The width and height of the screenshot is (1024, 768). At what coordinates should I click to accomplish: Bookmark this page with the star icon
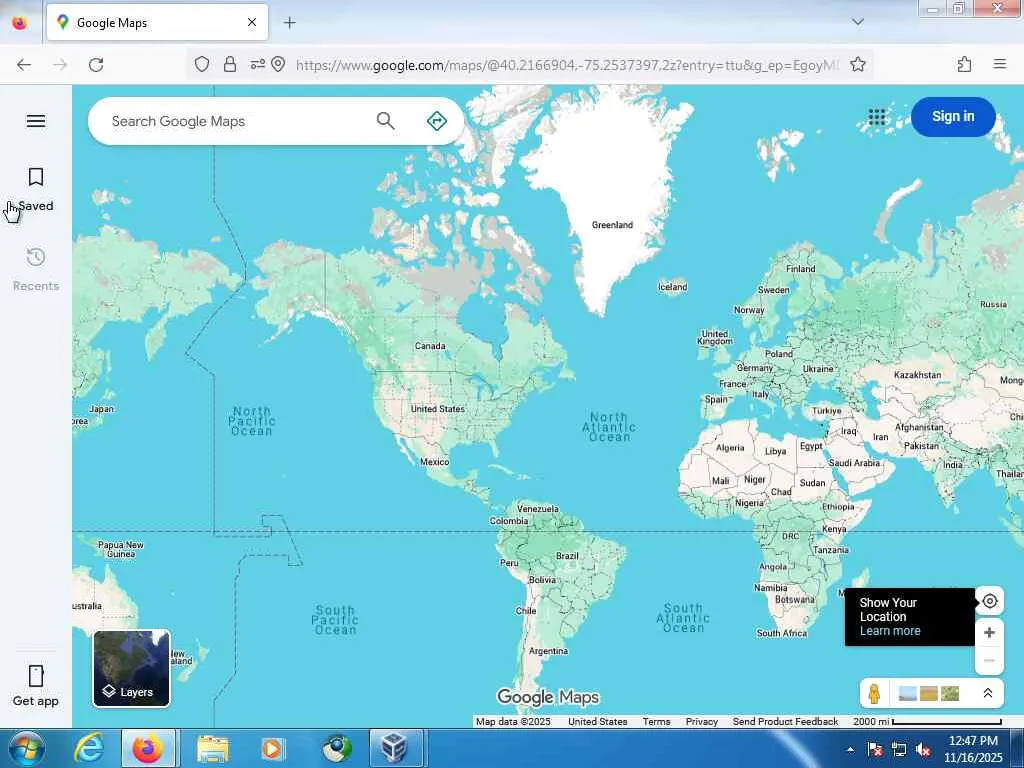pos(857,64)
